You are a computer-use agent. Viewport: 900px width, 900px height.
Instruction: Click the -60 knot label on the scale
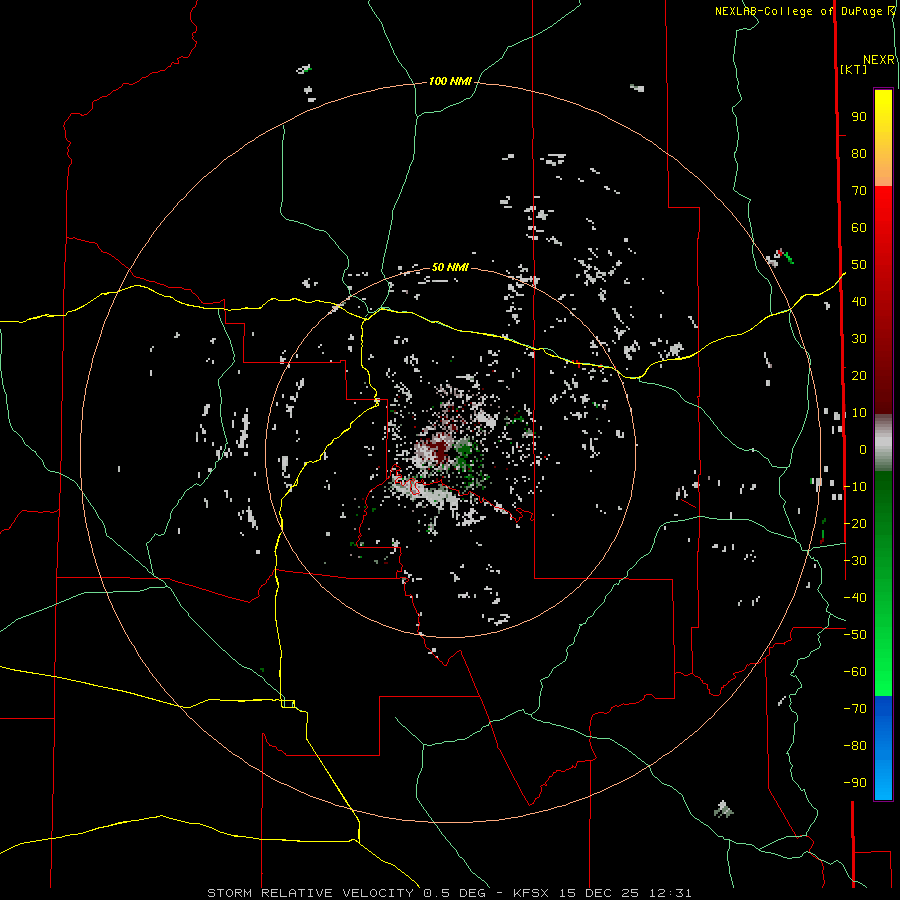(x=855, y=672)
